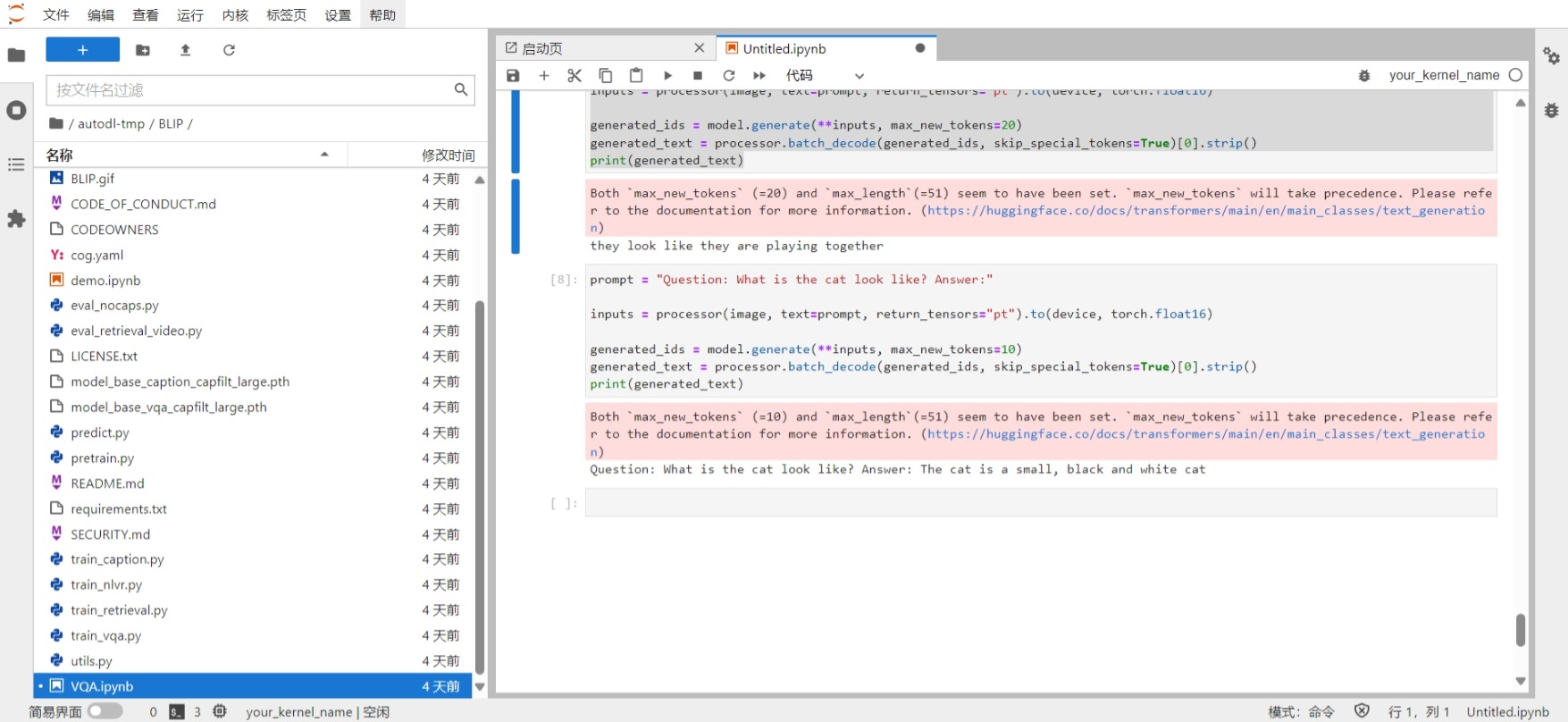1568x722 pixels.
Task: Click the blue new launcher button
Action: pyautogui.click(x=82, y=50)
